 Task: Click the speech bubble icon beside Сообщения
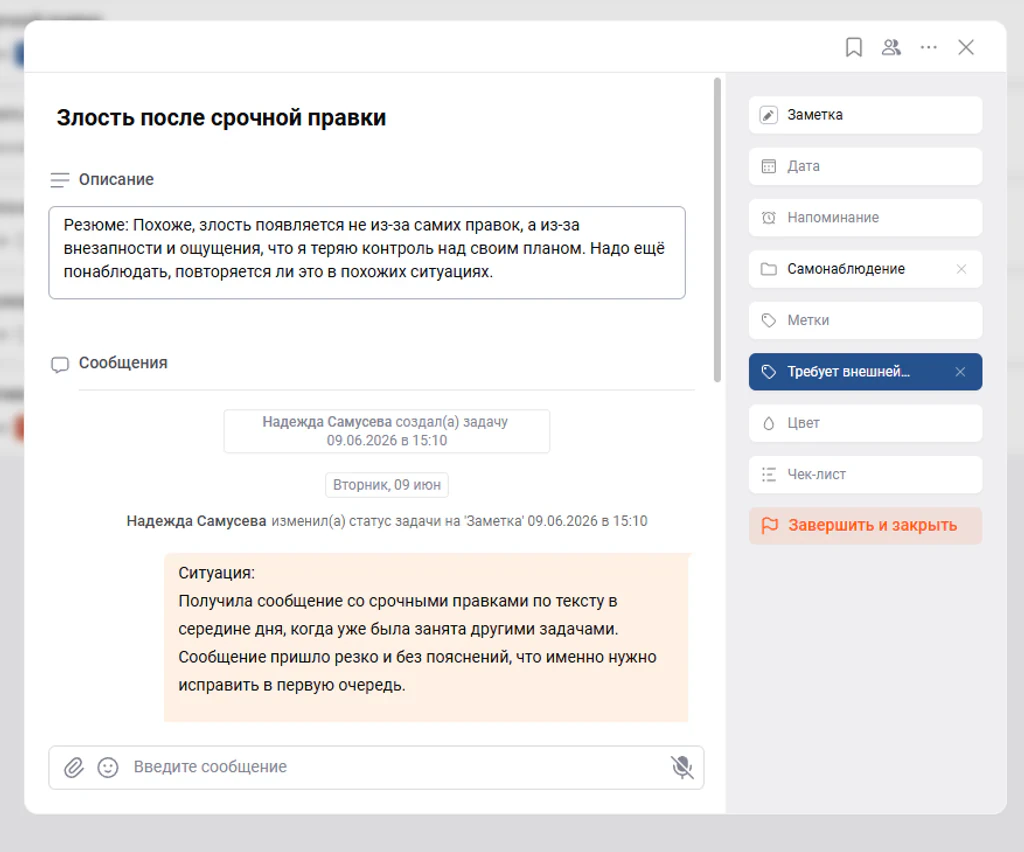pyautogui.click(x=59, y=364)
